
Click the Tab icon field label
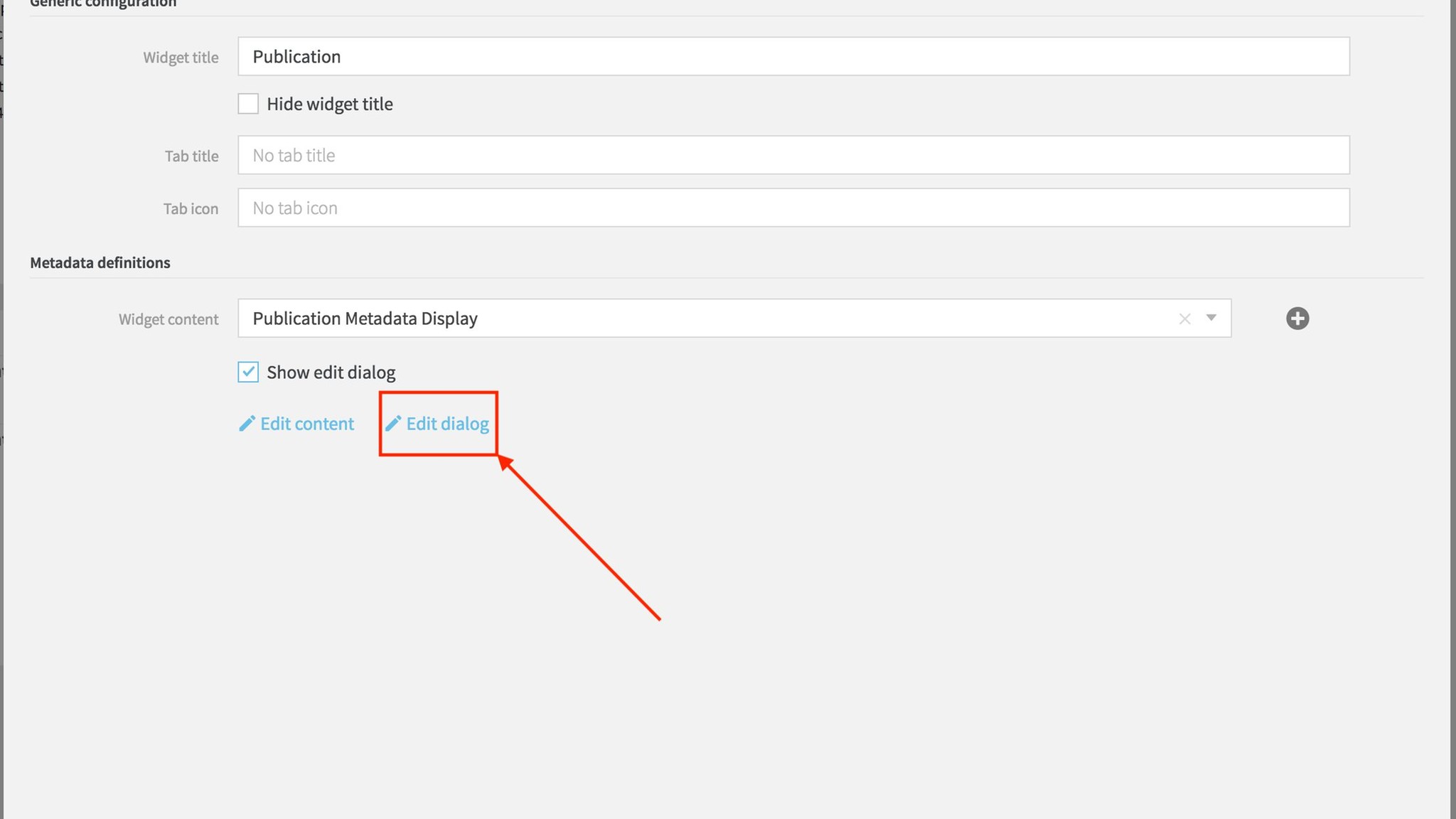(x=191, y=209)
